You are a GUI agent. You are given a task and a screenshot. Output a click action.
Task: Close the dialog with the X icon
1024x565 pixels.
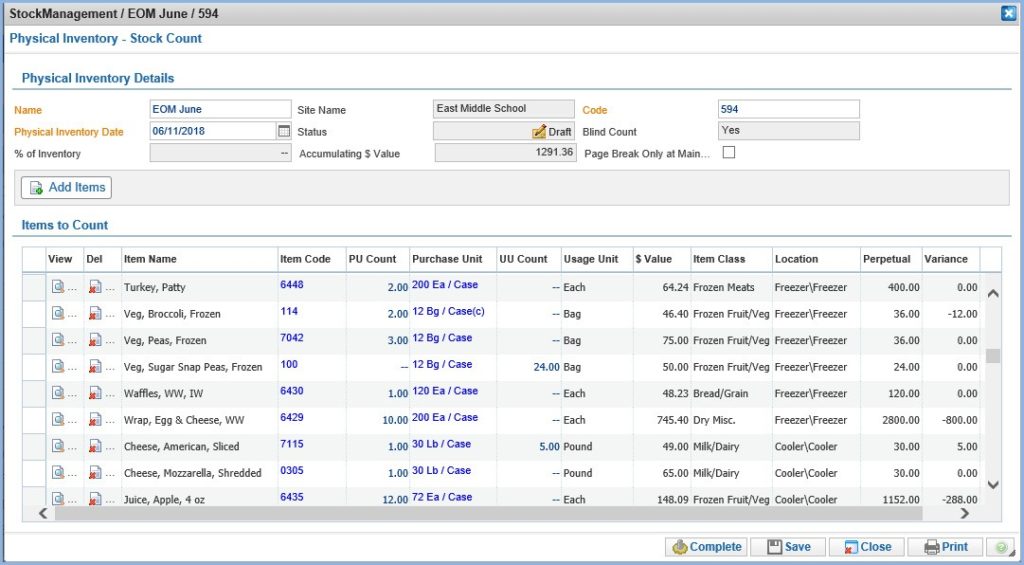(x=1008, y=13)
